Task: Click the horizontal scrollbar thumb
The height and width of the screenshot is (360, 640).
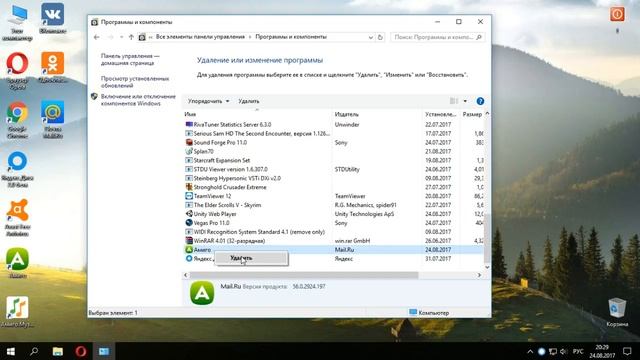Action: tap(304, 275)
